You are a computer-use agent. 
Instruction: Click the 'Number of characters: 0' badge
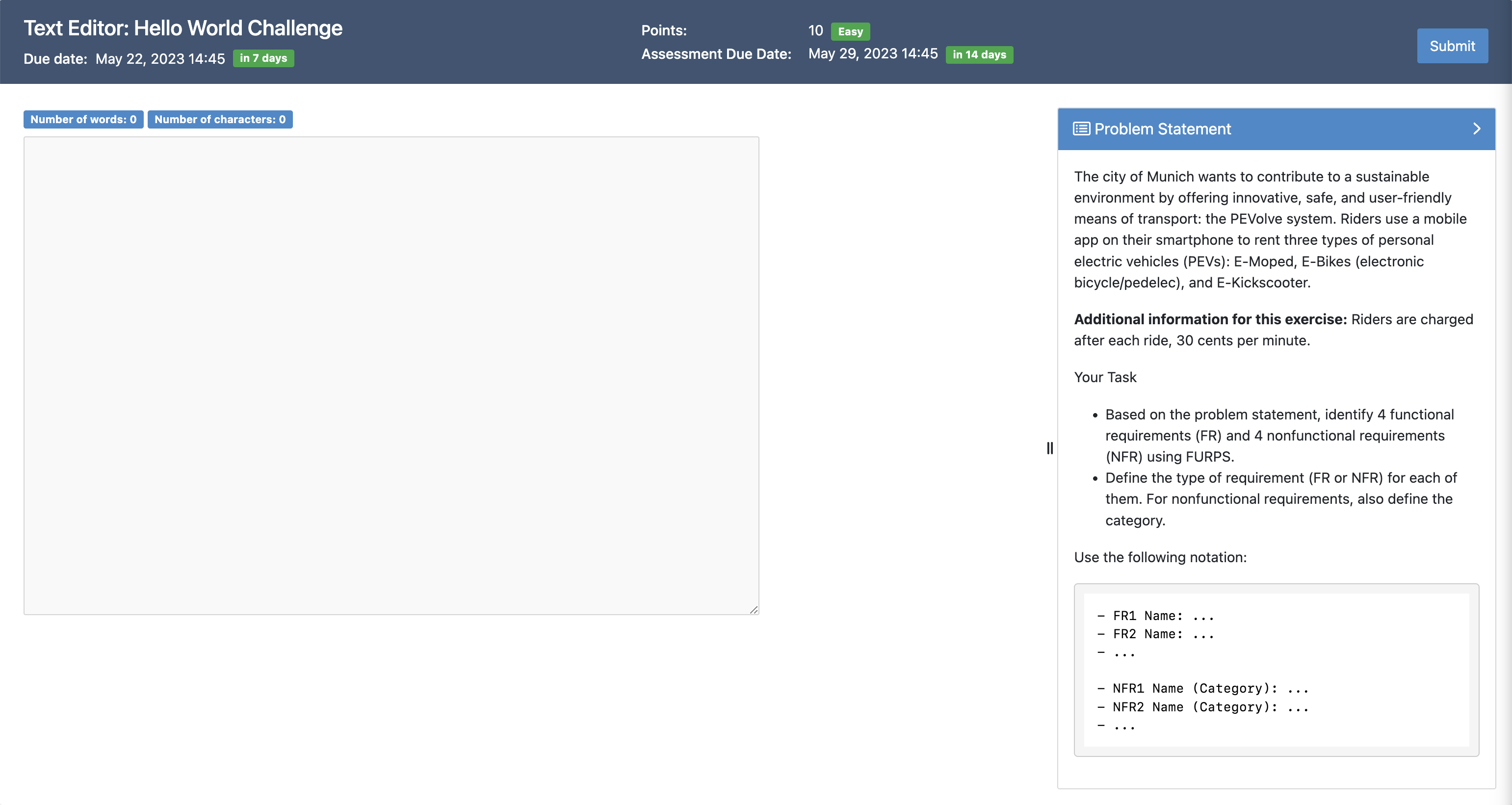click(220, 119)
